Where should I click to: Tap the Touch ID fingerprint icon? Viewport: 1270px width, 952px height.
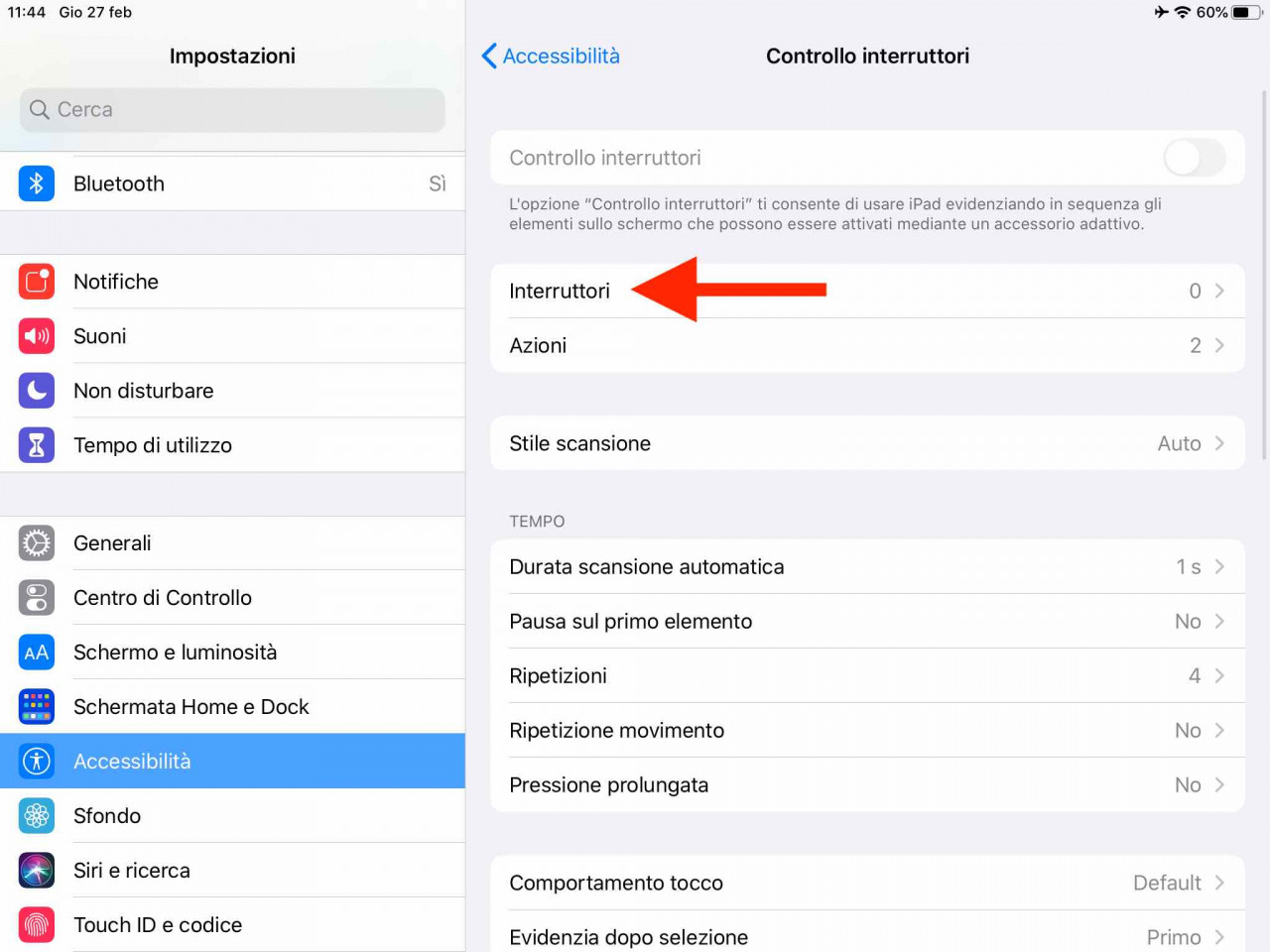pos(37,925)
